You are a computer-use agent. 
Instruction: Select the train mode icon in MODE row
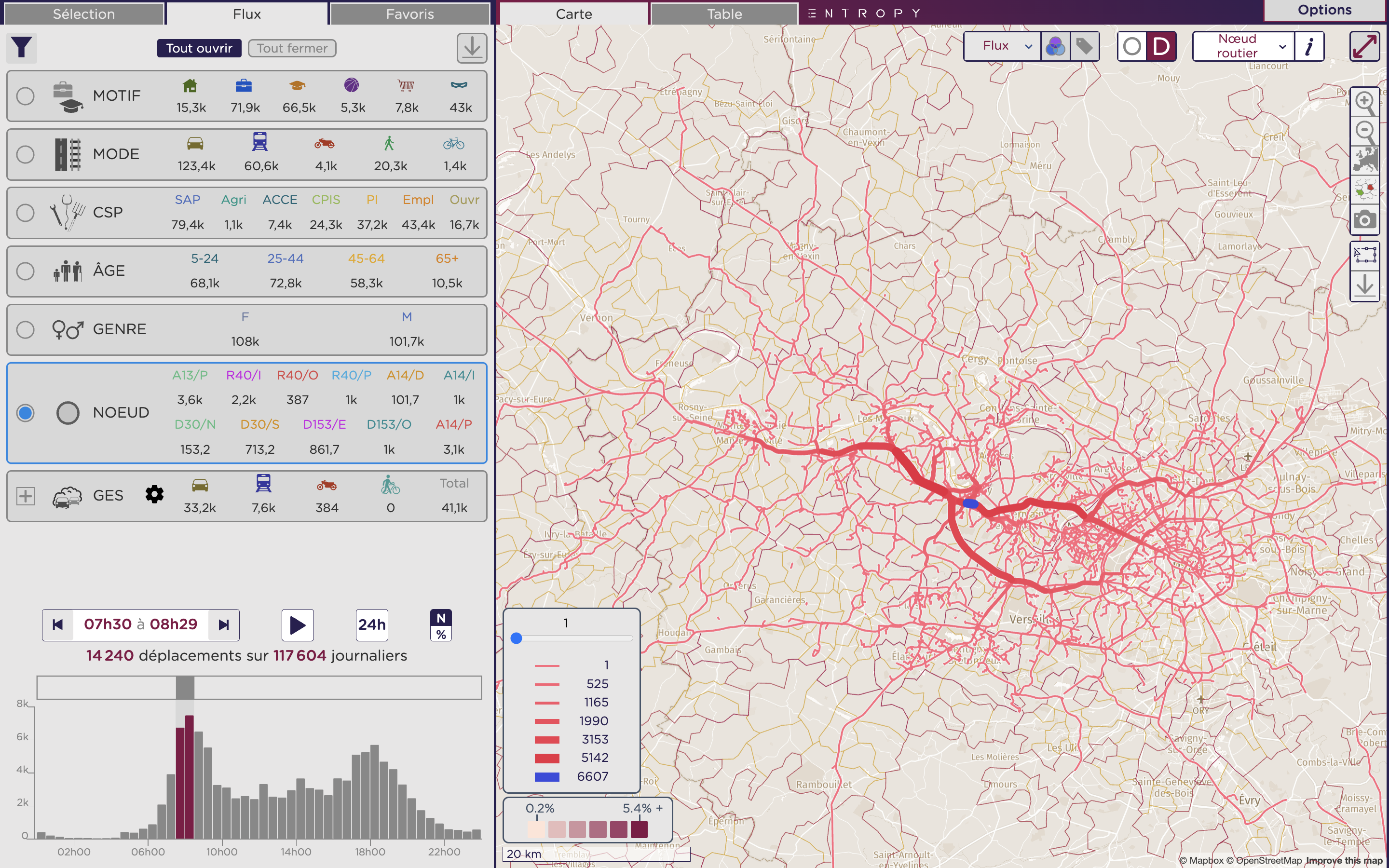260,142
